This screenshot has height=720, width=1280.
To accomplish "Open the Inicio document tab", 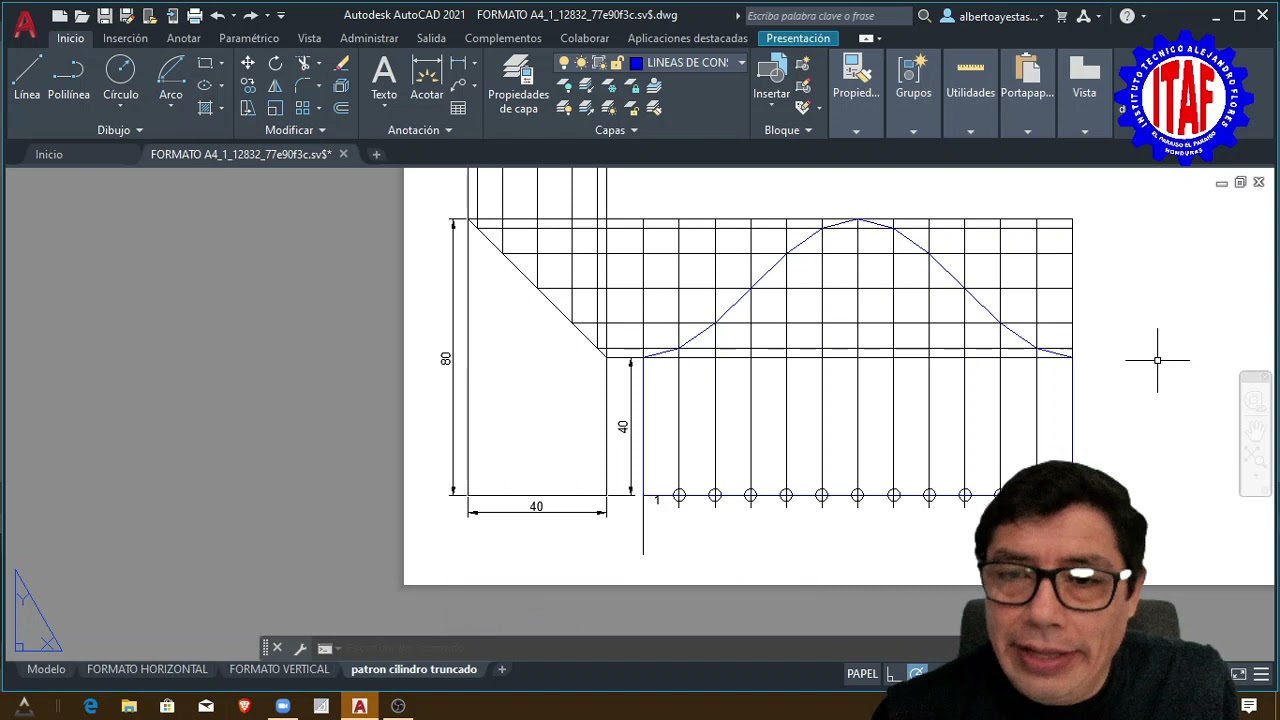I will (x=49, y=154).
